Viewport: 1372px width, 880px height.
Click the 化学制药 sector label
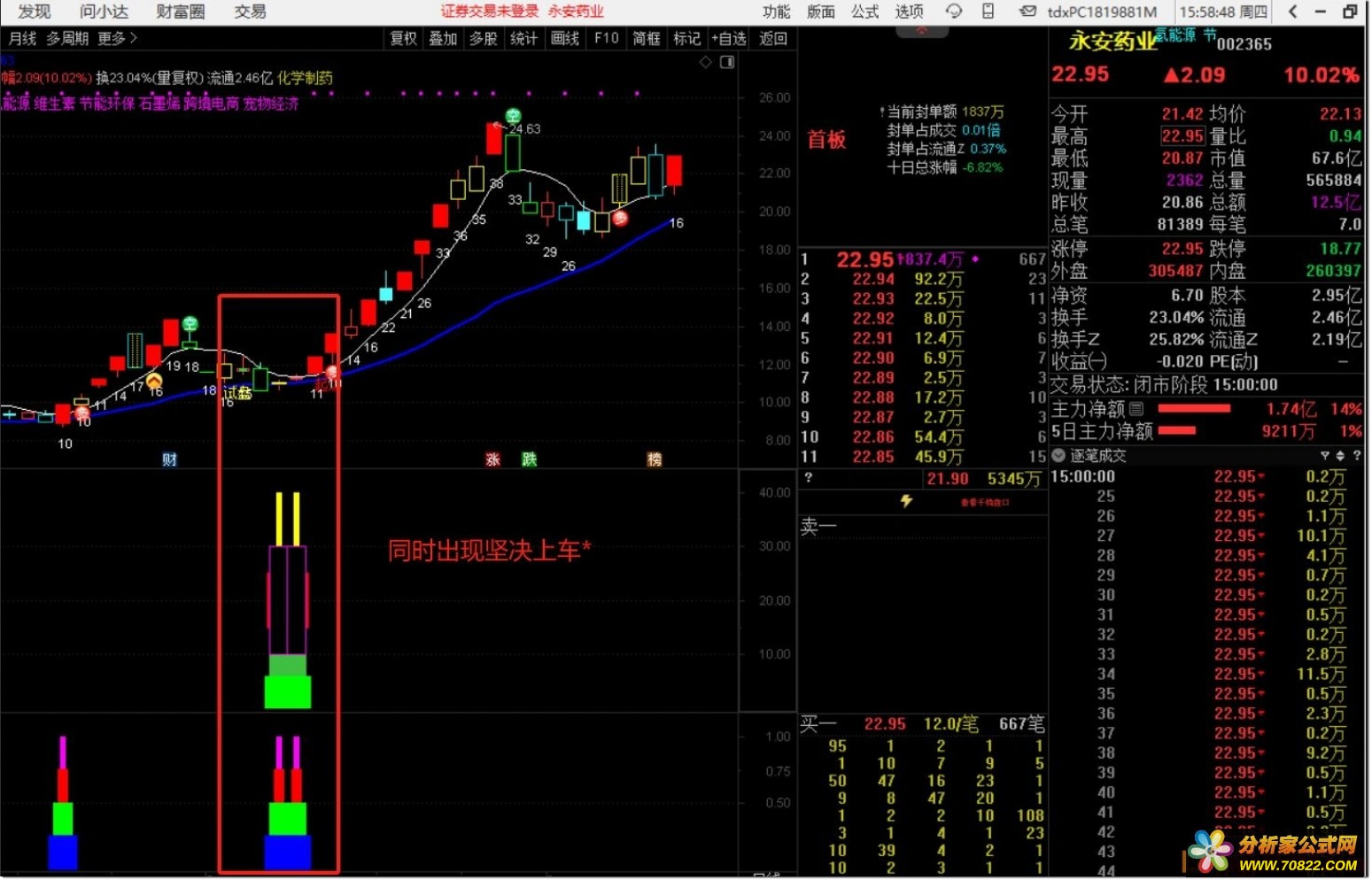[306, 78]
